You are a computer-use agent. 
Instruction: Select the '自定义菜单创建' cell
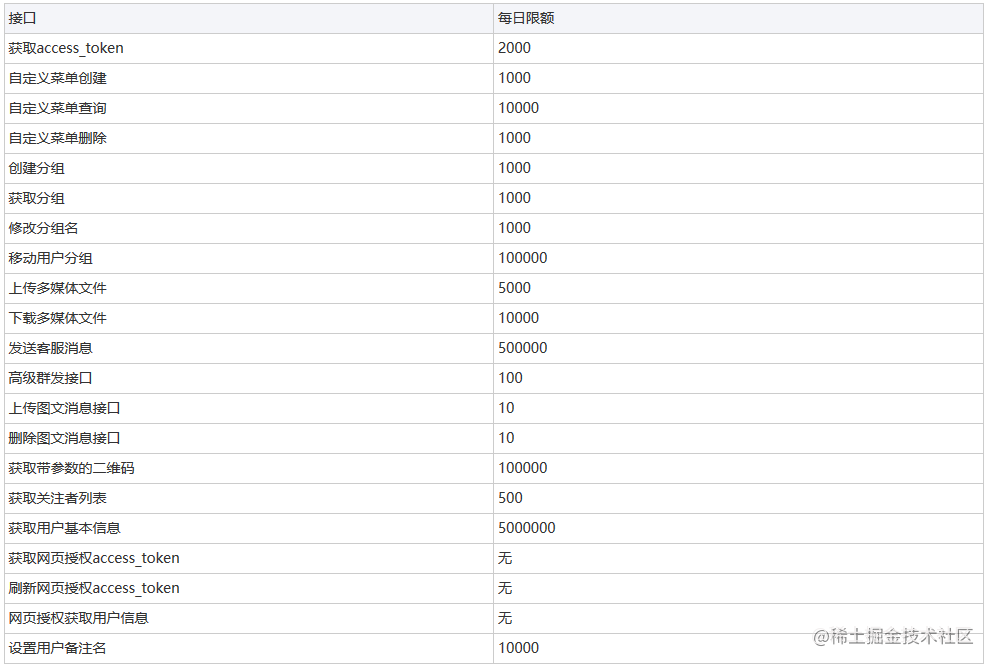249,79
